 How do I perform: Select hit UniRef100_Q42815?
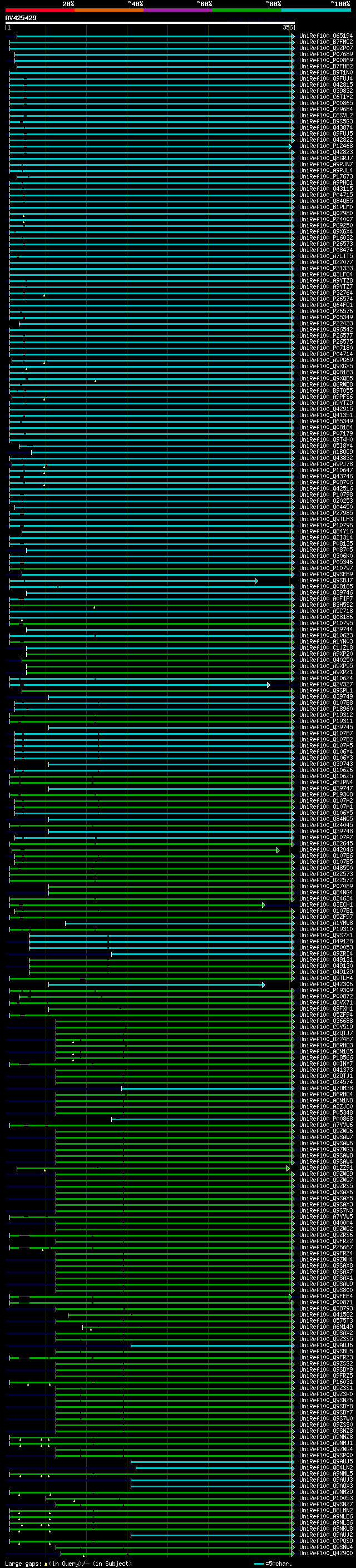(x=326, y=85)
